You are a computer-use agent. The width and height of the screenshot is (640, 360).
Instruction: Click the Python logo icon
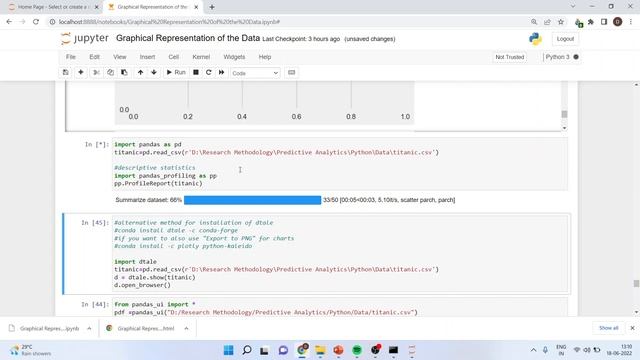[x=535, y=39]
